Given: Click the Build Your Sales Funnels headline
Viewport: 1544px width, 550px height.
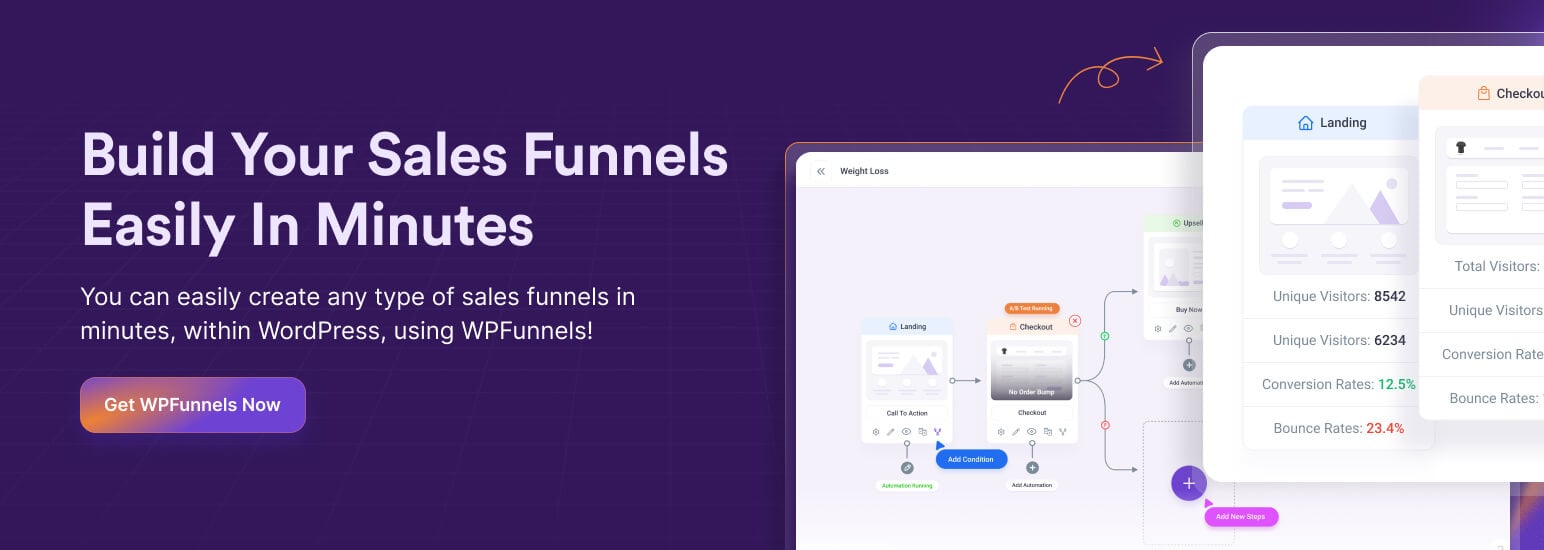Looking at the screenshot, I should [x=405, y=190].
